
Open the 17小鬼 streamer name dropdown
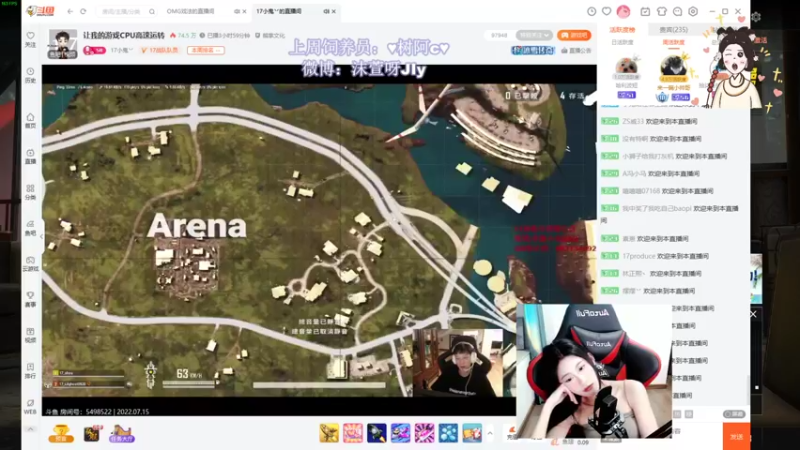click(x=121, y=50)
